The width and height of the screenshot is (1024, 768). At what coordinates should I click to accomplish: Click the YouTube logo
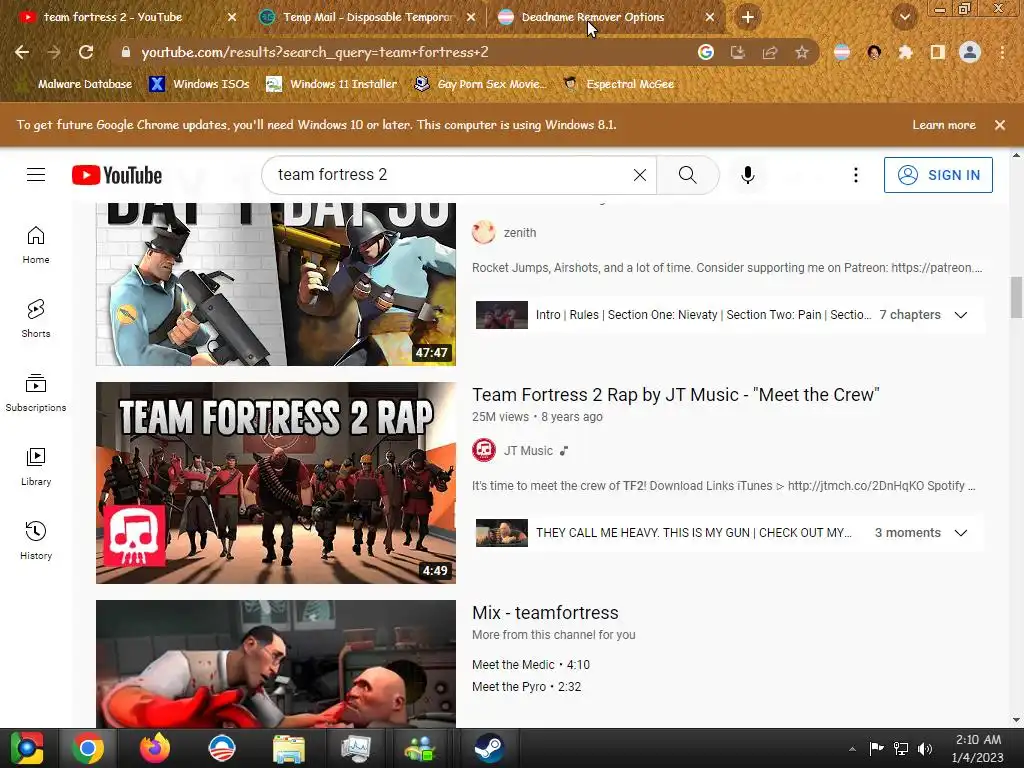coord(117,175)
